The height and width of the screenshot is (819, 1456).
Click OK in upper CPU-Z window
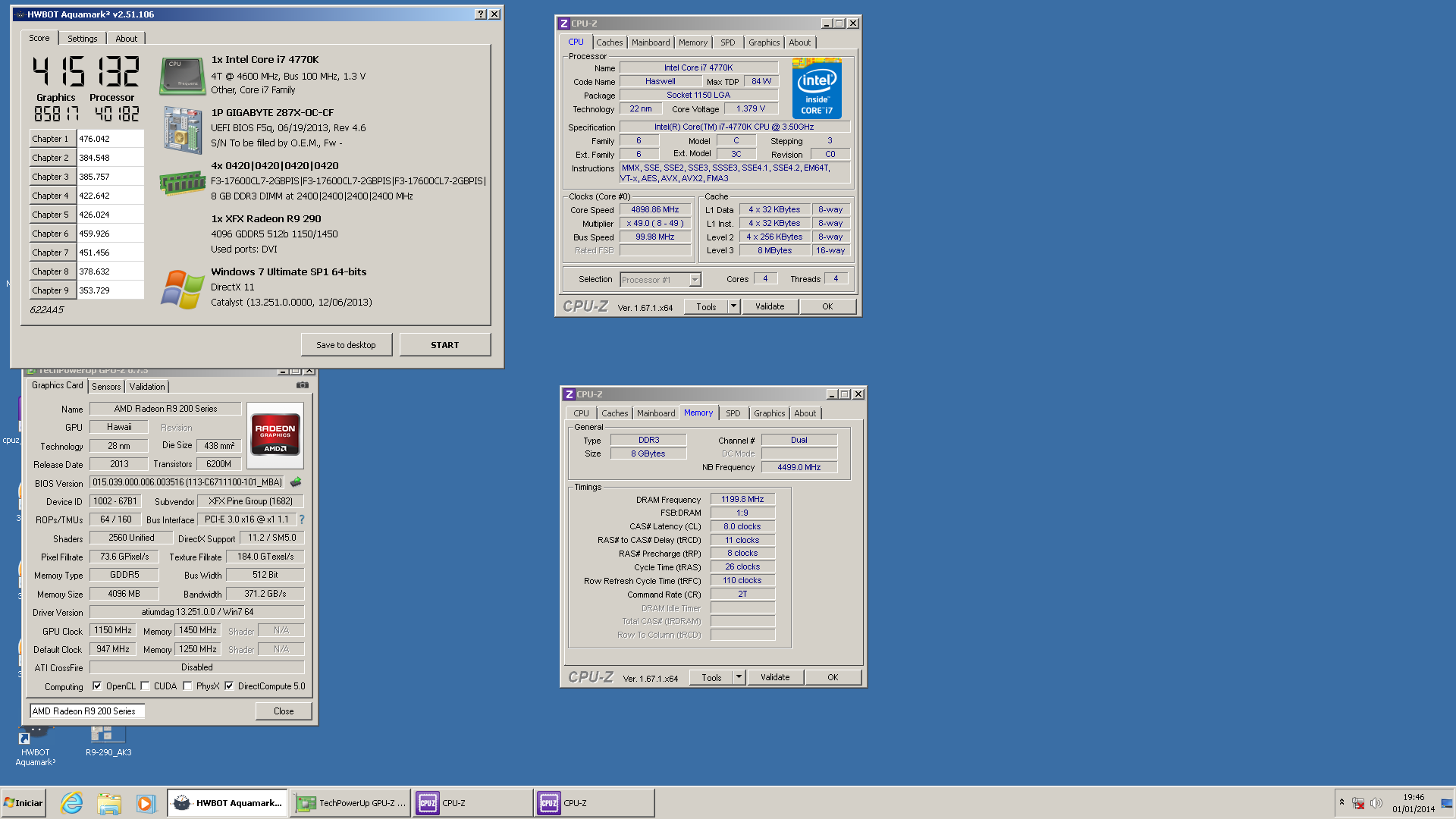point(827,306)
